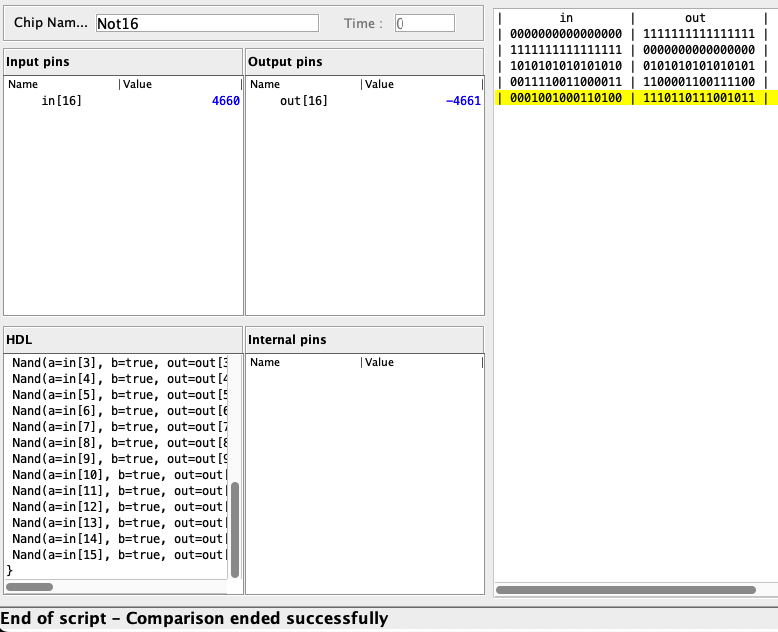Click the Time field showing 0
778x632 pixels.
click(x=425, y=23)
